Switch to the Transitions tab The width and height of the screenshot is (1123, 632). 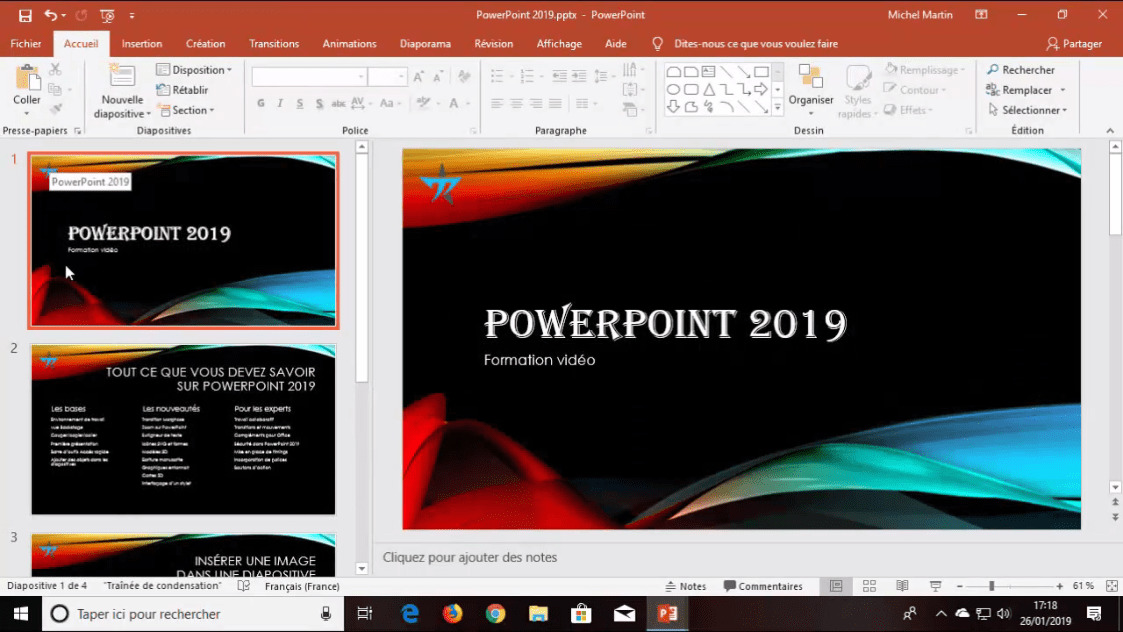(x=274, y=44)
